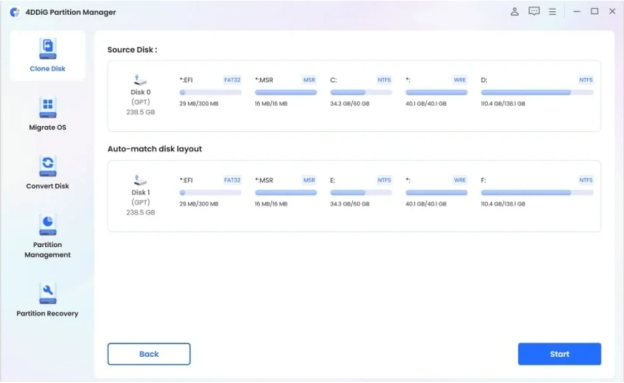Click the Migrate OS label
This screenshot has height=383, width=624.
[x=47, y=127]
